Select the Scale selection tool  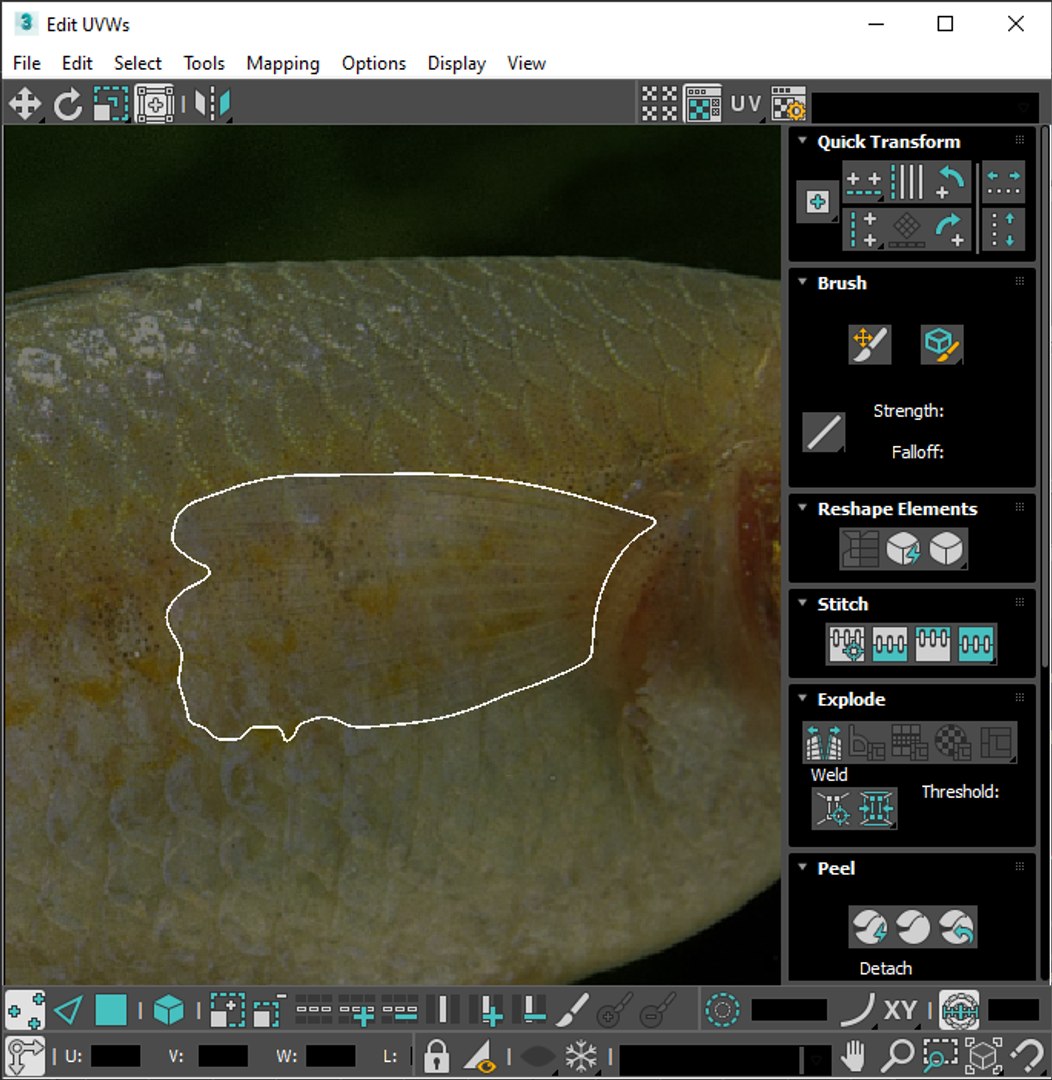(x=111, y=105)
